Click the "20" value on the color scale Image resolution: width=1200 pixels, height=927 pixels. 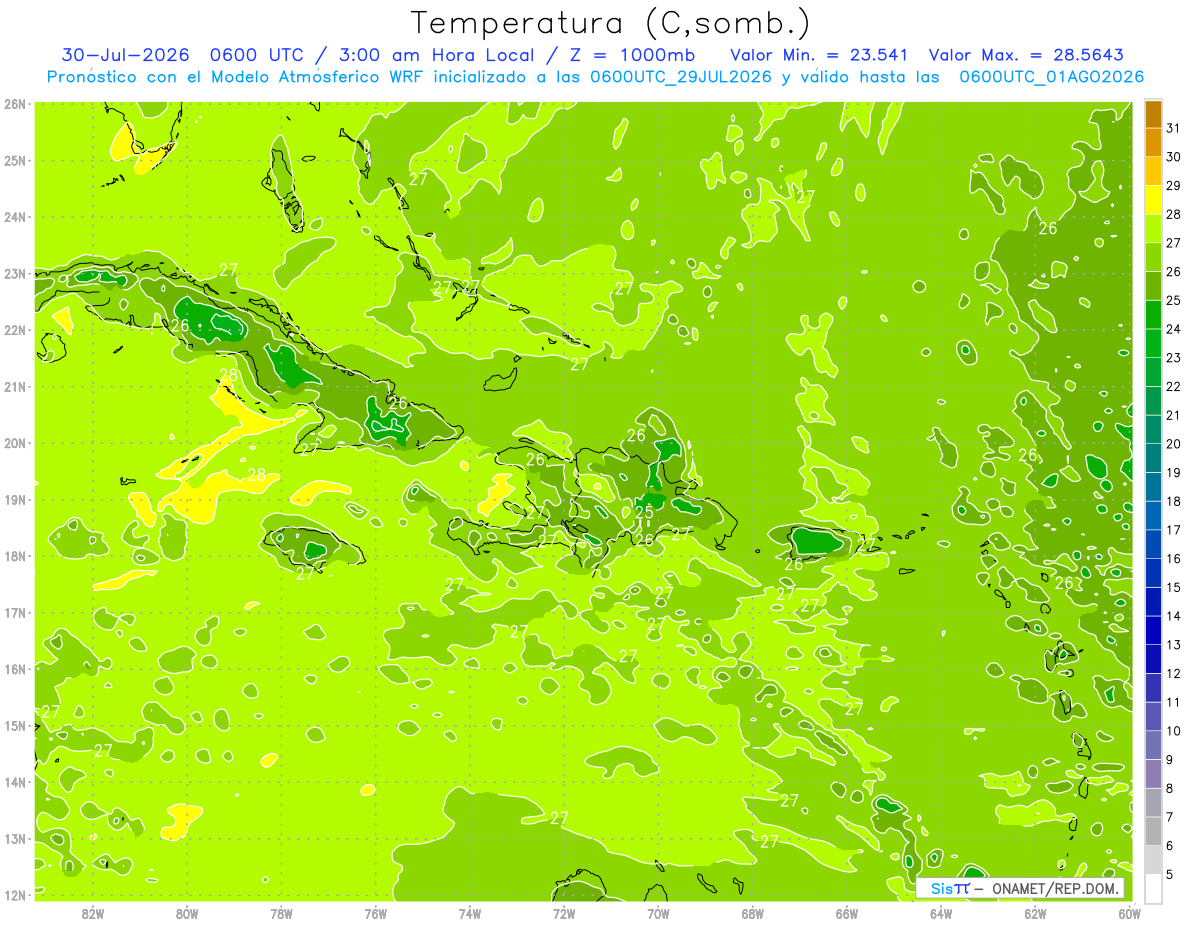tap(1174, 444)
